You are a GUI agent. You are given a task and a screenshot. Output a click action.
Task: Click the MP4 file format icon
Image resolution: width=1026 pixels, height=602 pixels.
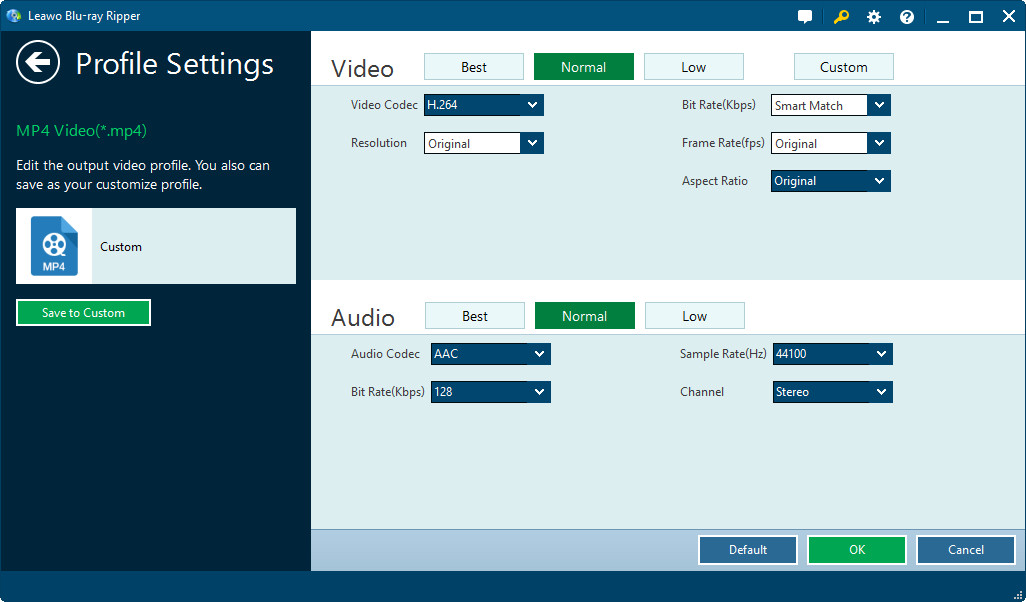[54, 246]
